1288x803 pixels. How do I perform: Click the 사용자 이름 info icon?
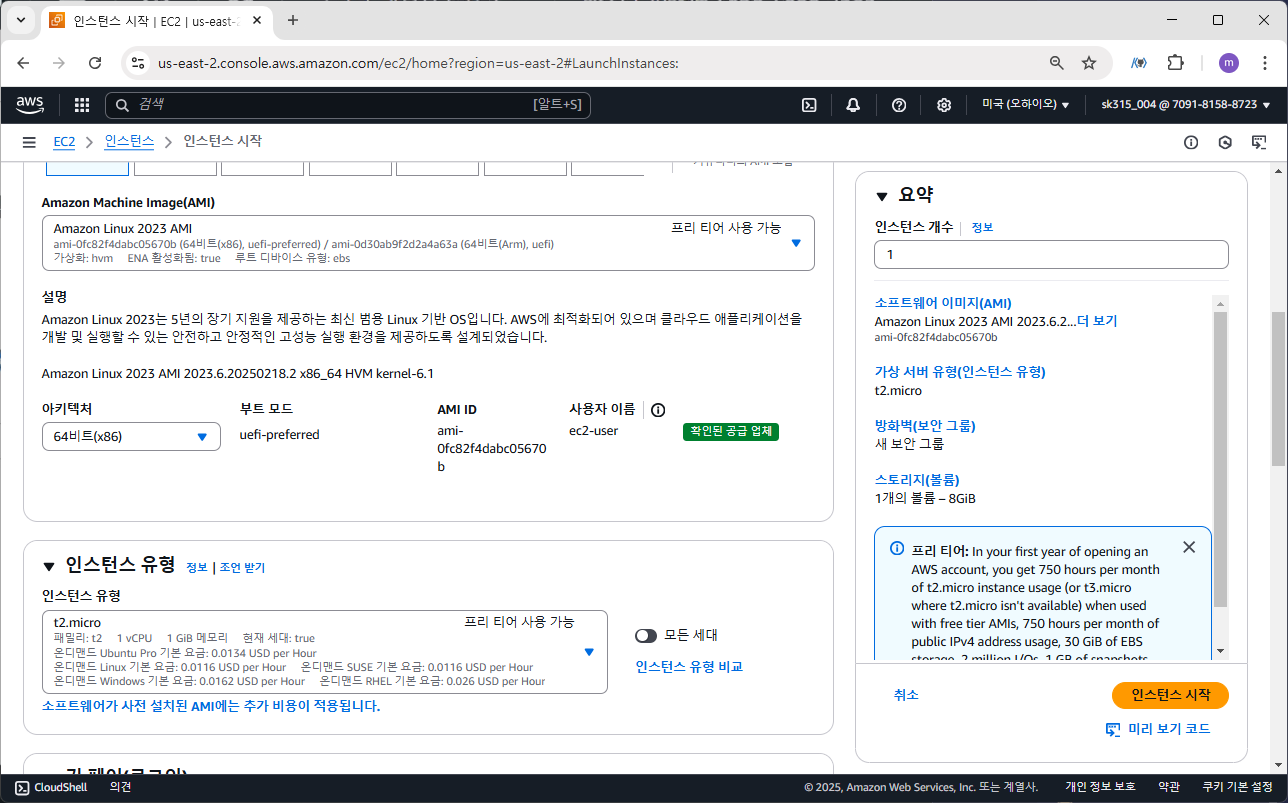[x=658, y=409]
